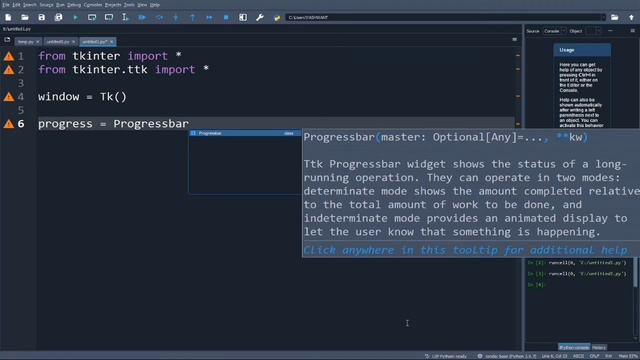Image resolution: width=640 pixels, height=360 pixels.
Task: Switch to the History tab
Action: (x=599, y=347)
